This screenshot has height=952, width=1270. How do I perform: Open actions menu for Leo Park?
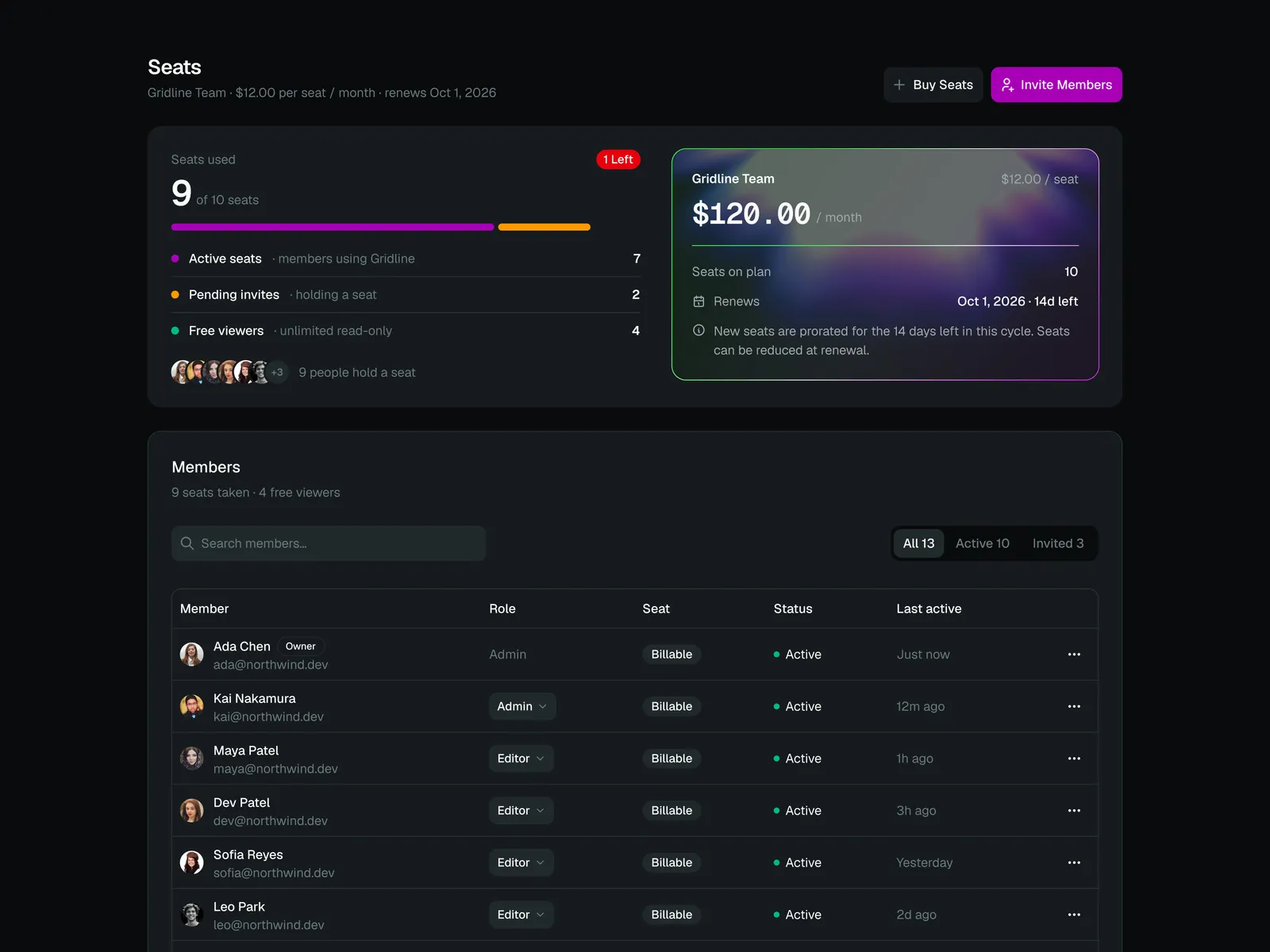tap(1074, 915)
